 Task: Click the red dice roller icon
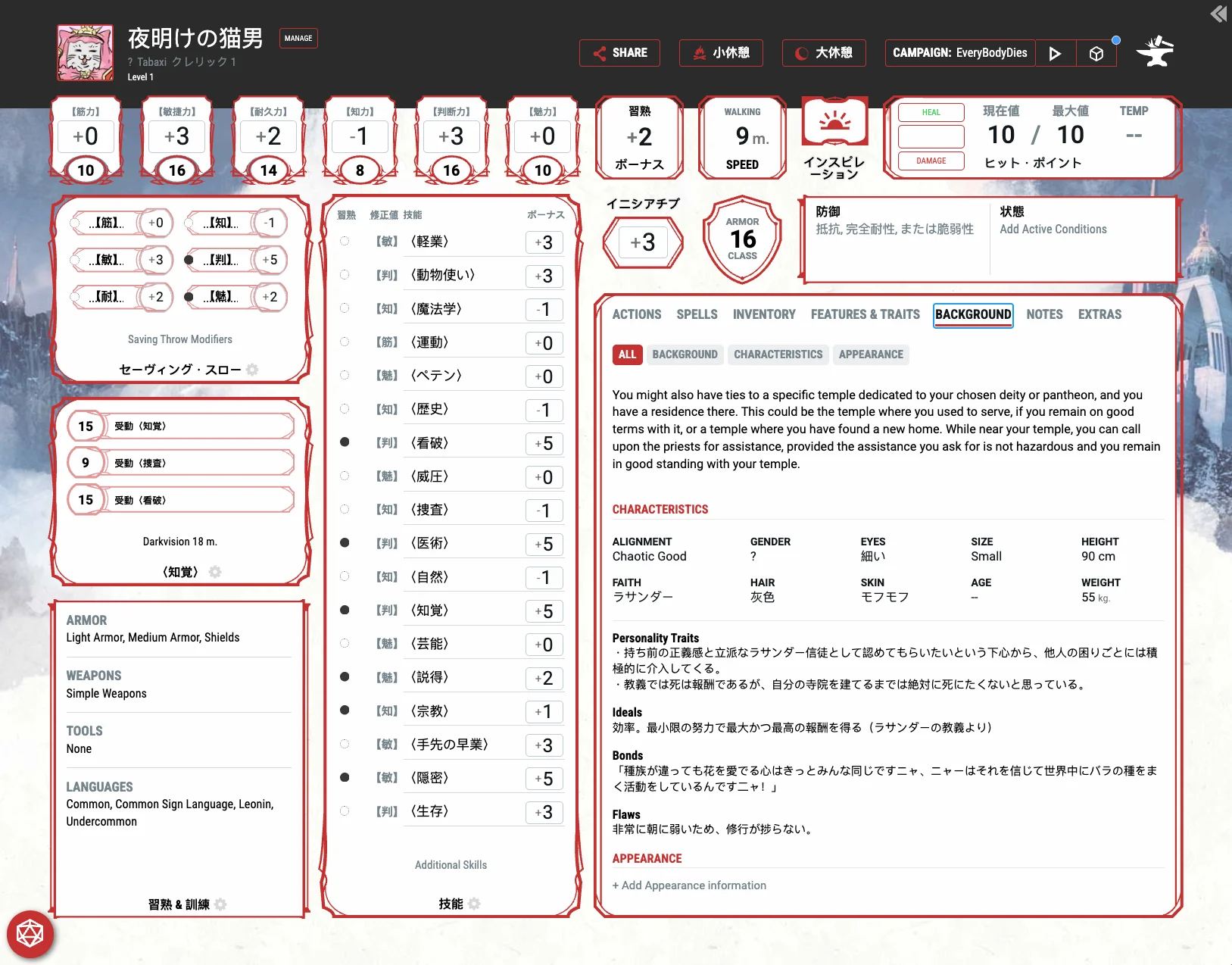30,934
